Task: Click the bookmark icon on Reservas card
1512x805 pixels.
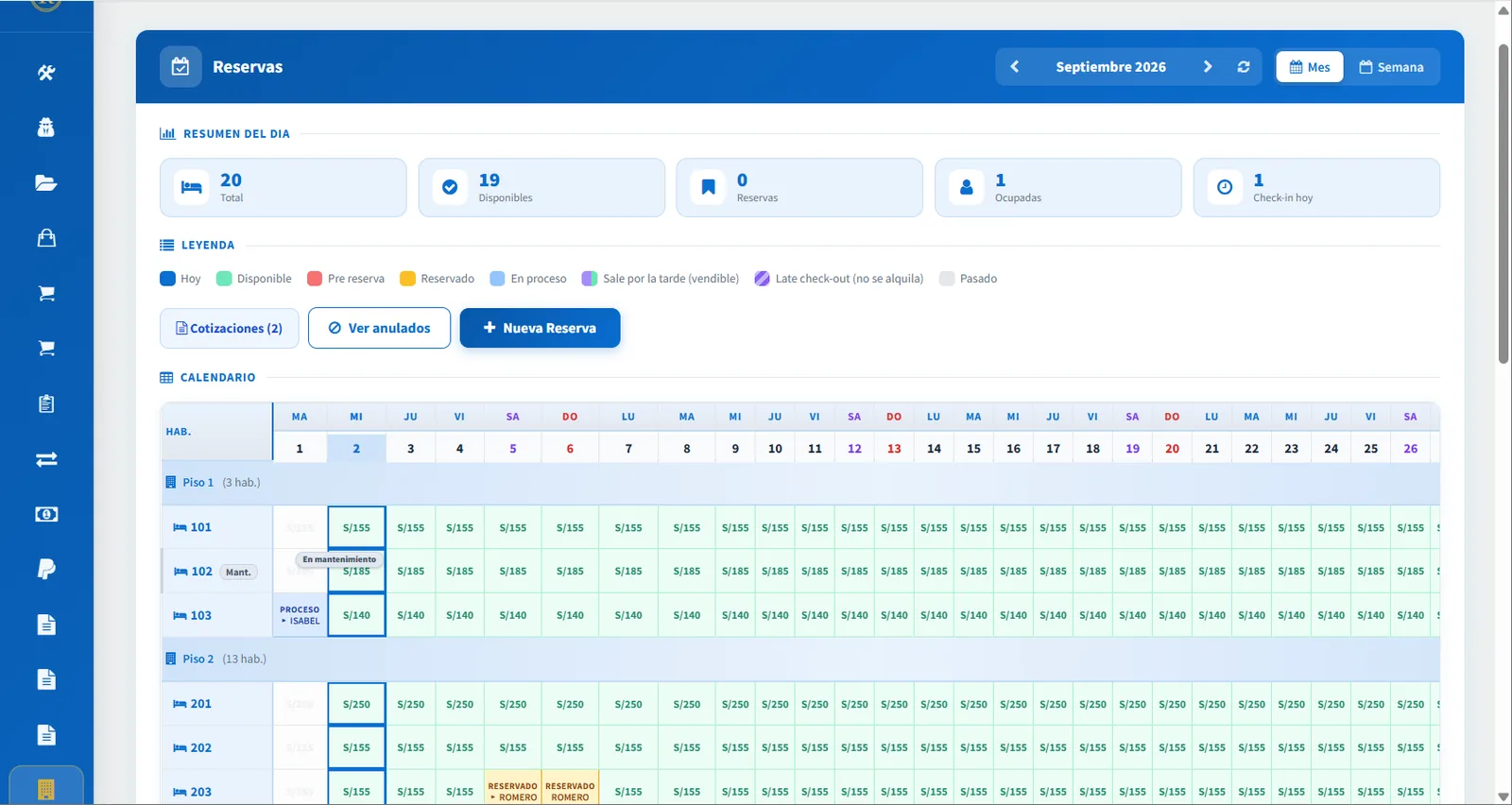Action: pyautogui.click(x=708, y=187)
